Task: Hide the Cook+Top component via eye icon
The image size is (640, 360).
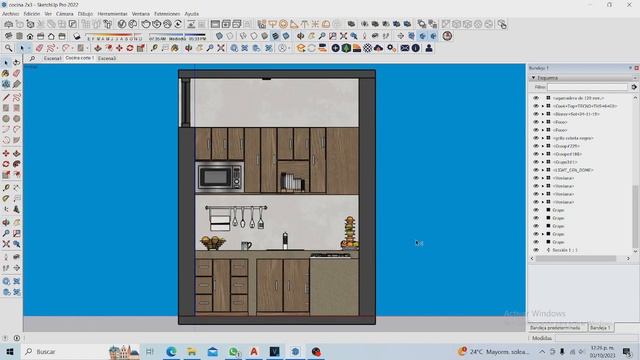Action: coord(536,106)
